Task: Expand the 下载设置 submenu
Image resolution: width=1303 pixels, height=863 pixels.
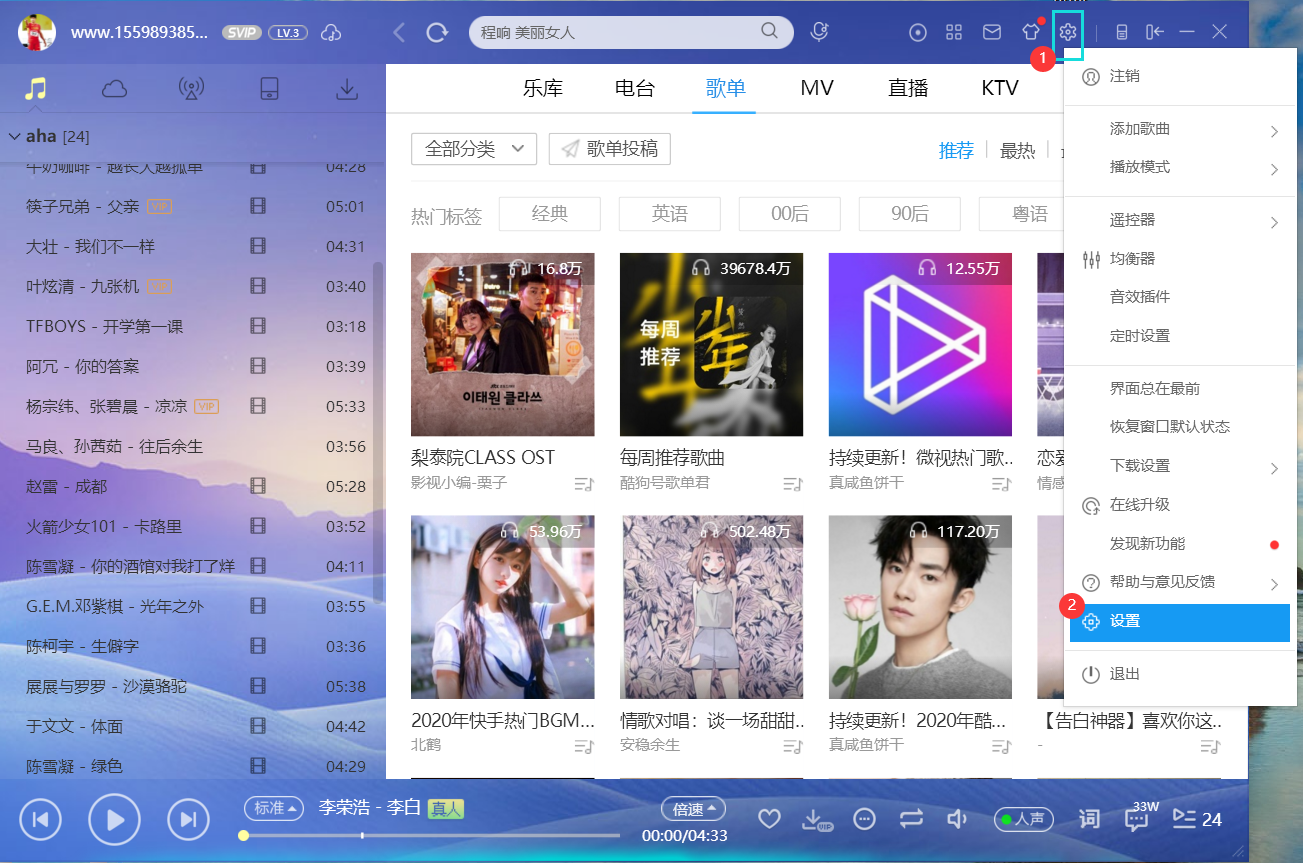Action: coord(1180,466)
